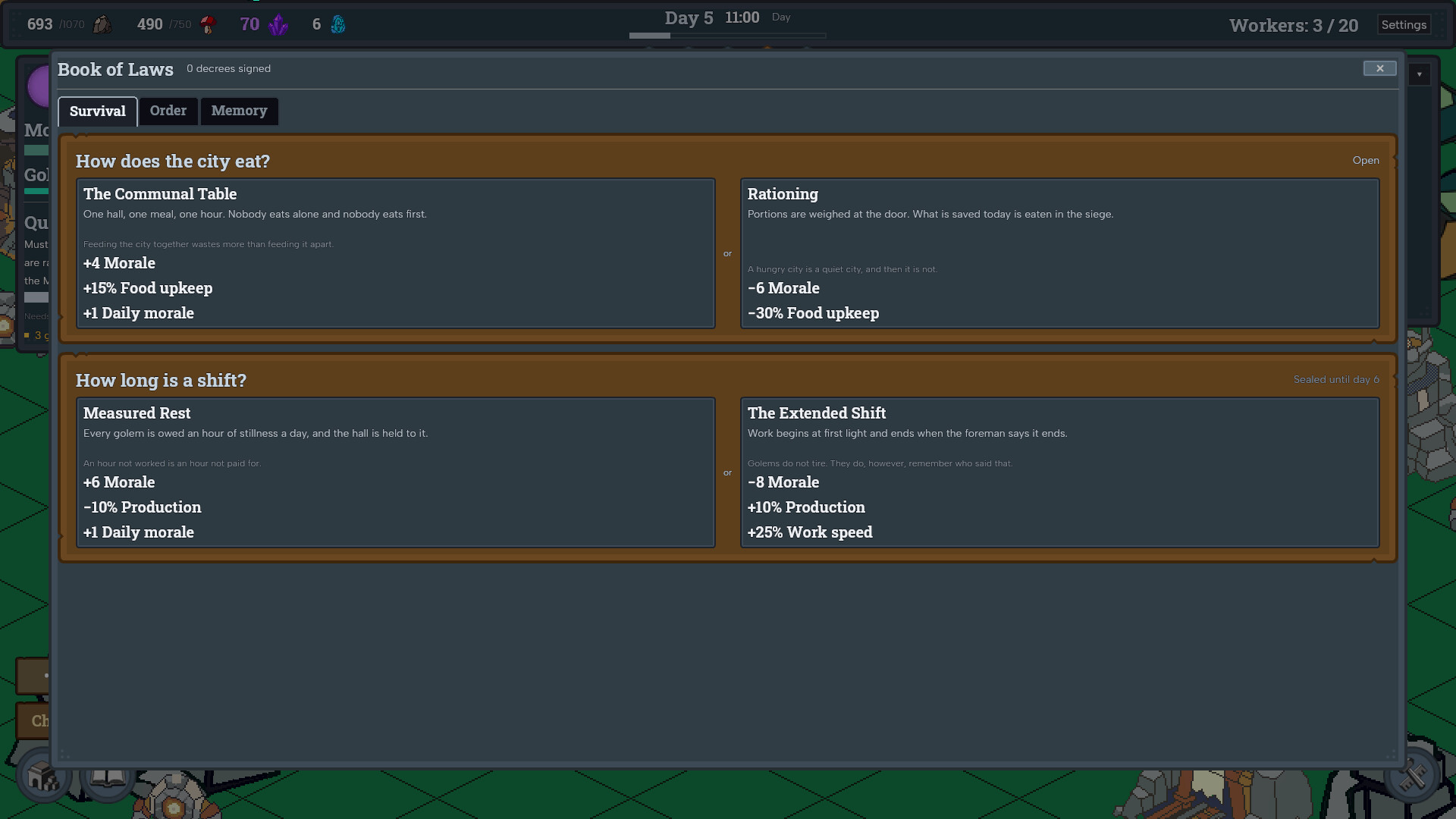Click the -30% Food upkeep effect
Screen dimensions: 1456x819
(813, 313)
